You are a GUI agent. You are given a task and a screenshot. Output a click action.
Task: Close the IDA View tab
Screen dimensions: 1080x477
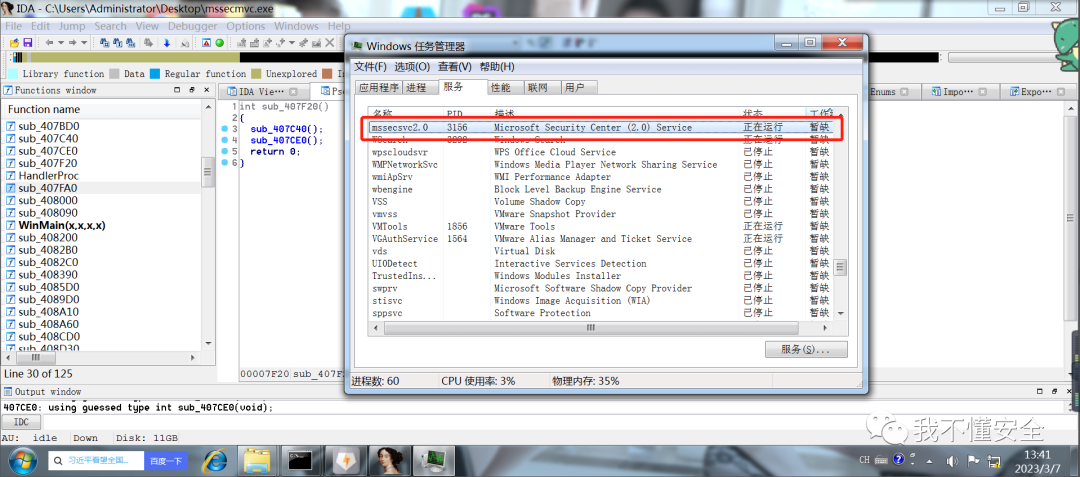click(x=293, y=92)
